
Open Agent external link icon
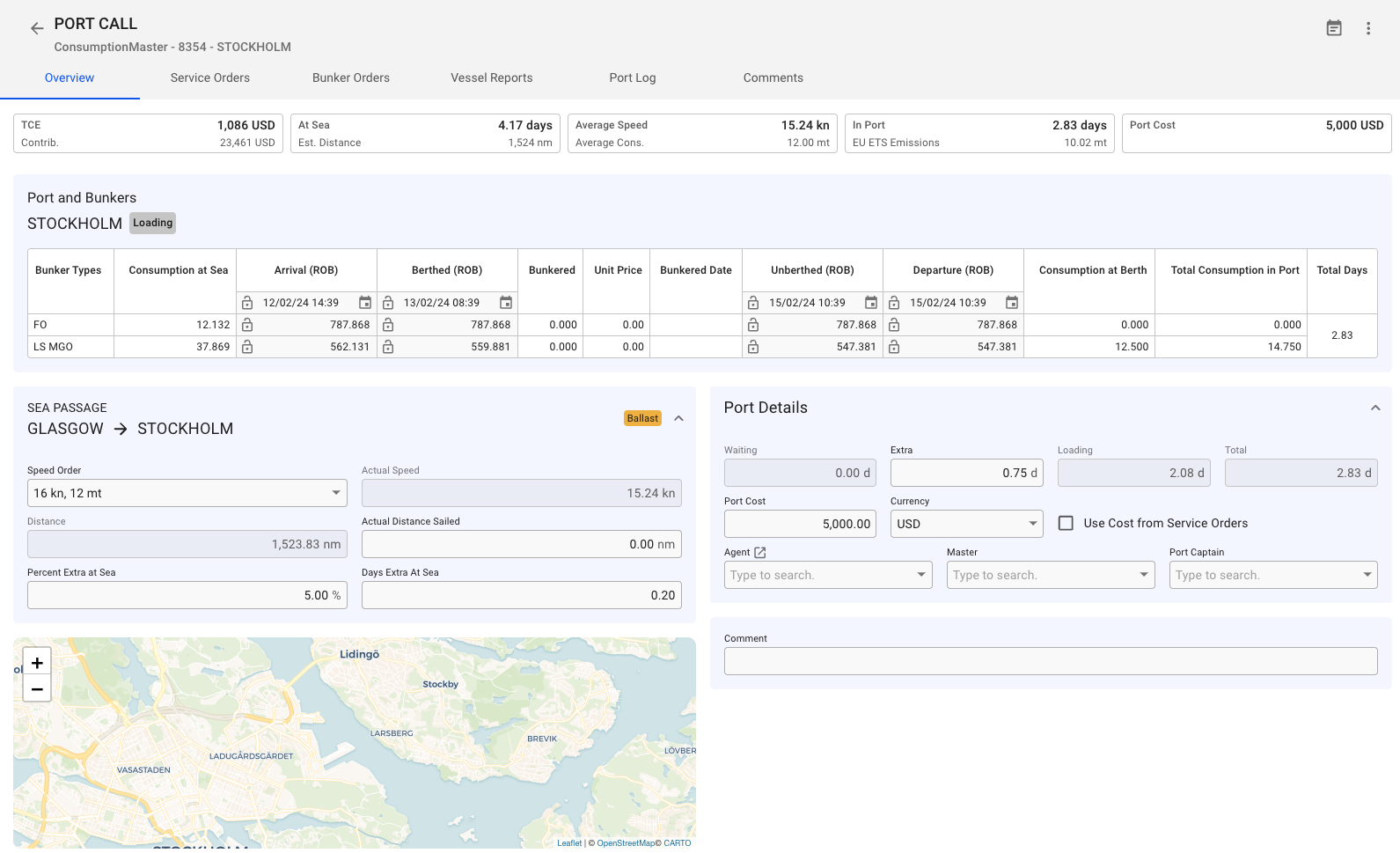tap(760, 553)
